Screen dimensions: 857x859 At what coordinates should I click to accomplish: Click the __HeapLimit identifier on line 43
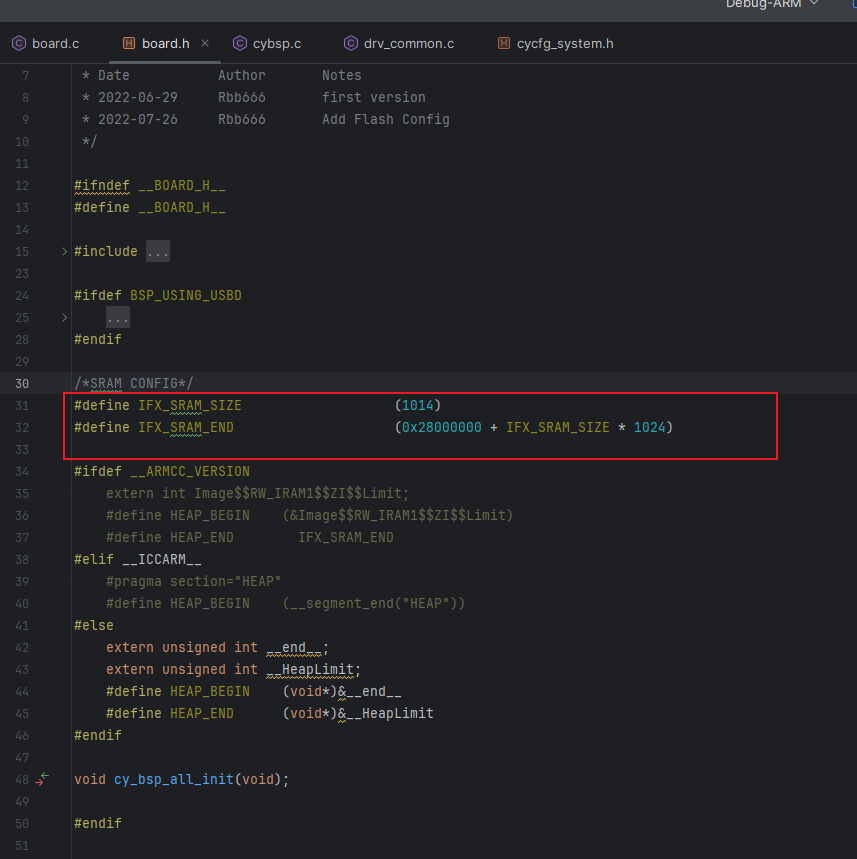[311, 670]
